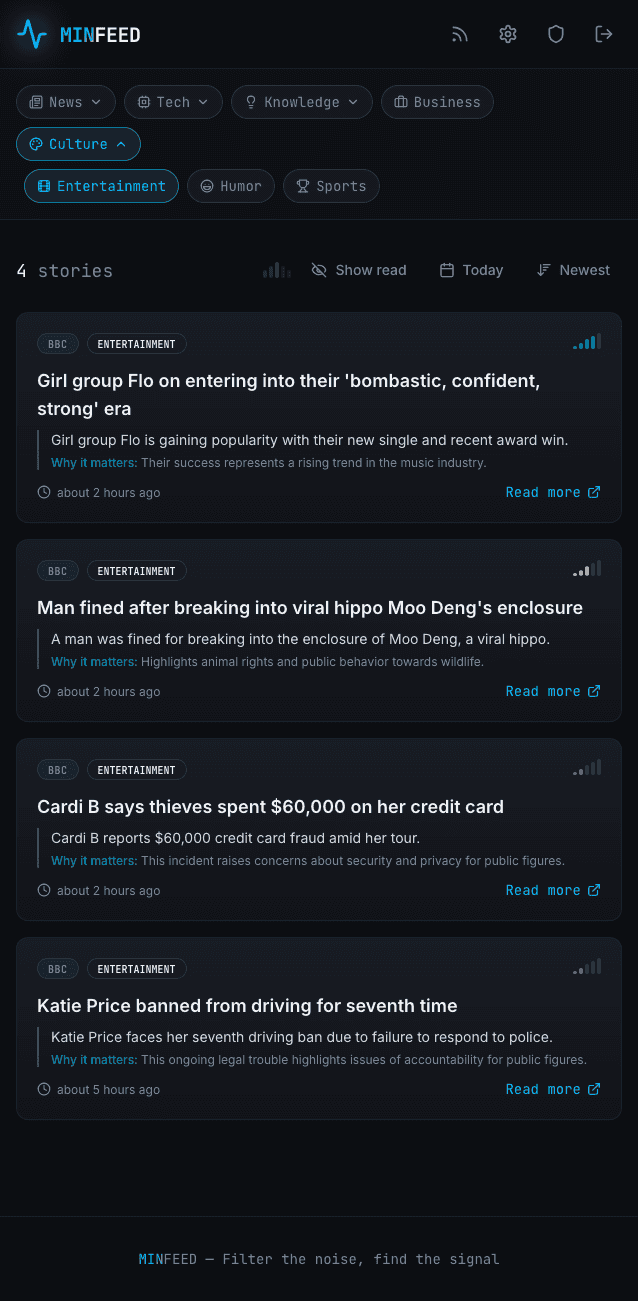Click the signal filter bars beside Show read
The height and width of the screenshot is (1301, 638).
pos(277,270)
